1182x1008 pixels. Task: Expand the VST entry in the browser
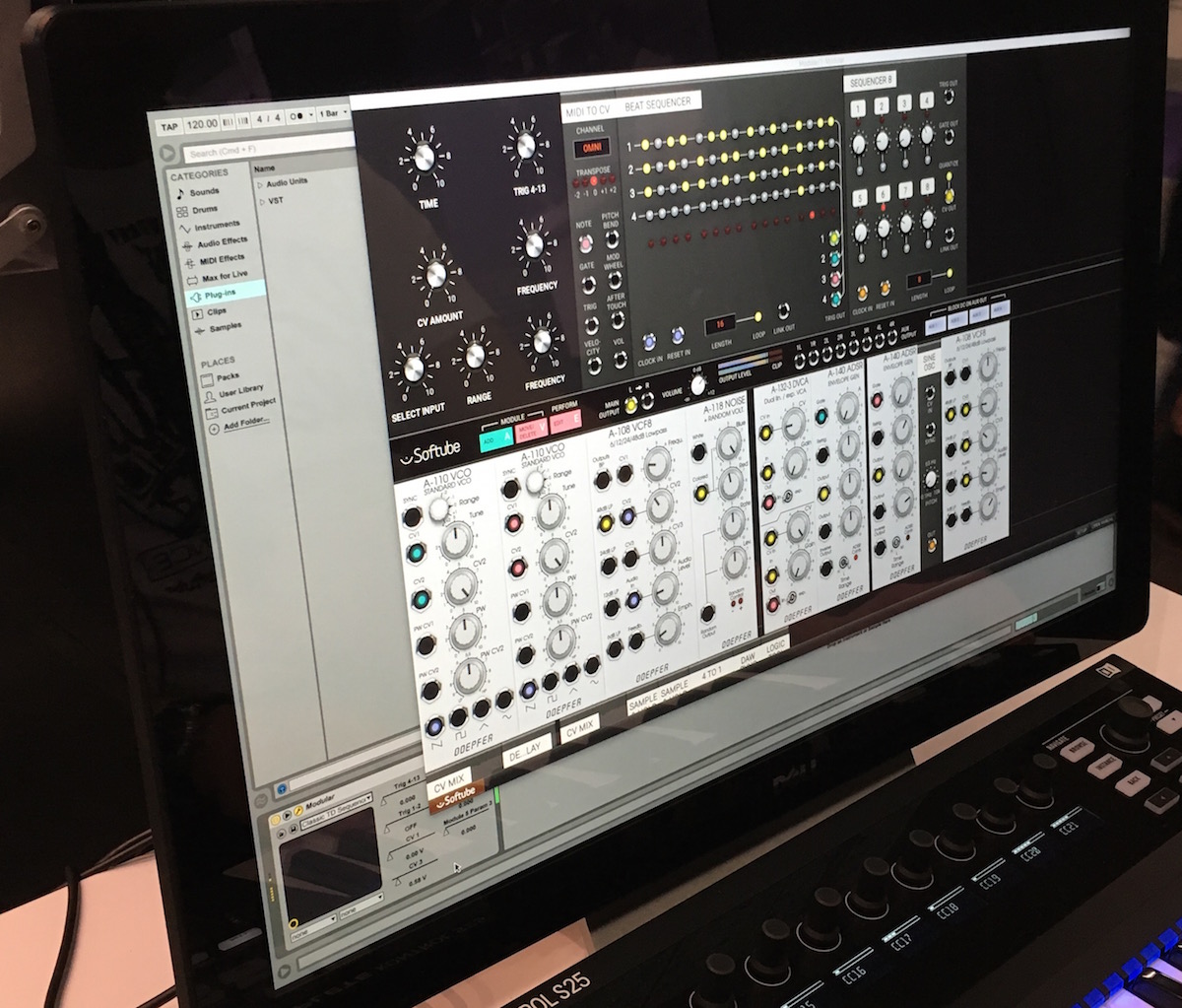point(262,199)
